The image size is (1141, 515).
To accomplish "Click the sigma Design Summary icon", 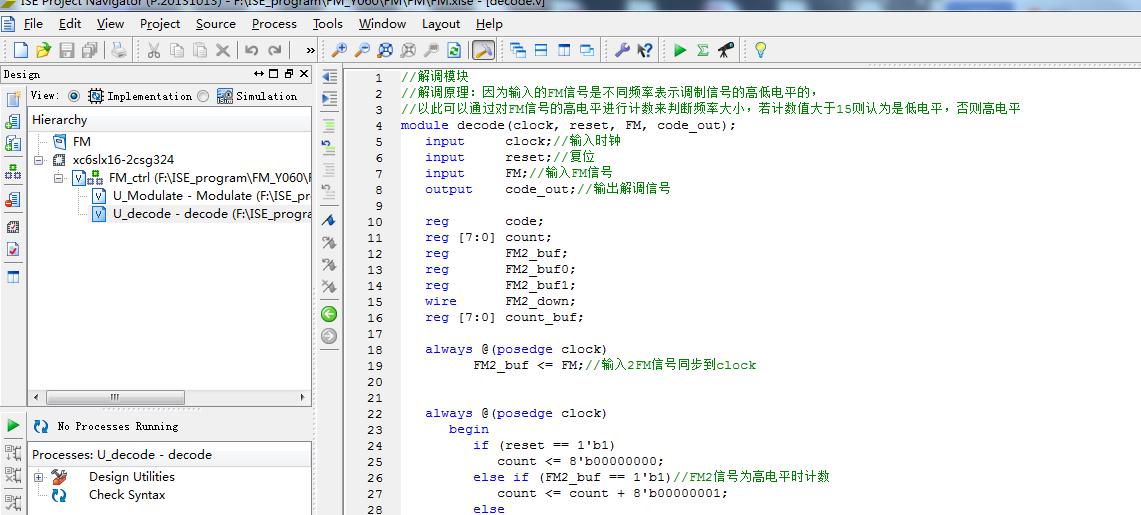I will click(x=703, y=50).
